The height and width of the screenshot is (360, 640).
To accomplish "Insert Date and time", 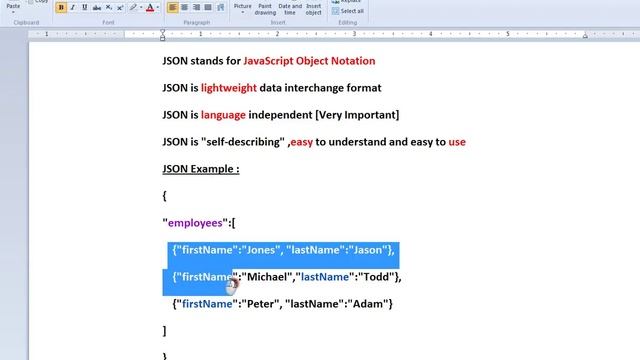I will pyautogui.click(x=290, y=9).
